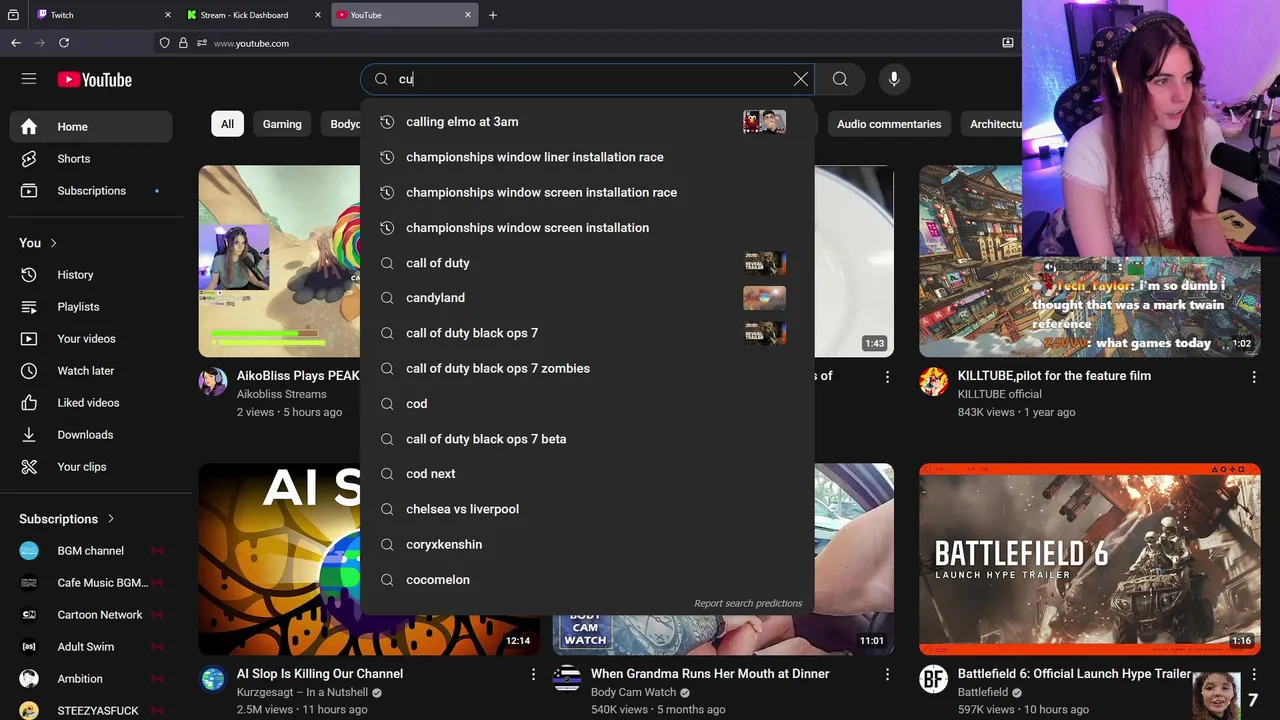The height and width of the screenshot is (720, 1280).
Task: Click the site lock icon in address bar
Action: 183,43
